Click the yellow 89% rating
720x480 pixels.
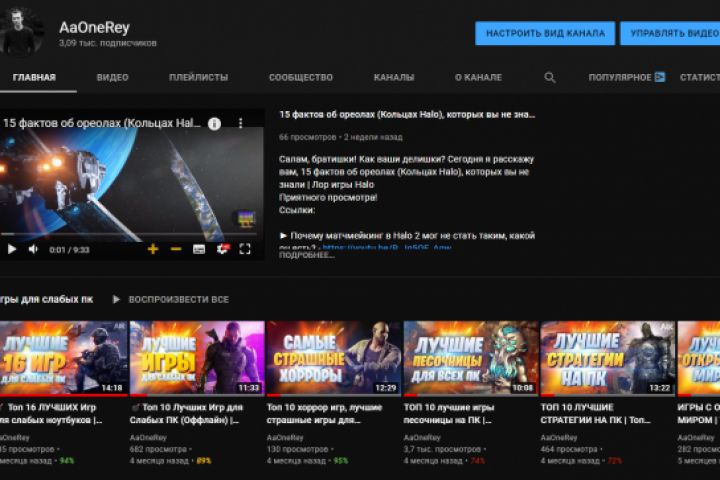[204, 461]
